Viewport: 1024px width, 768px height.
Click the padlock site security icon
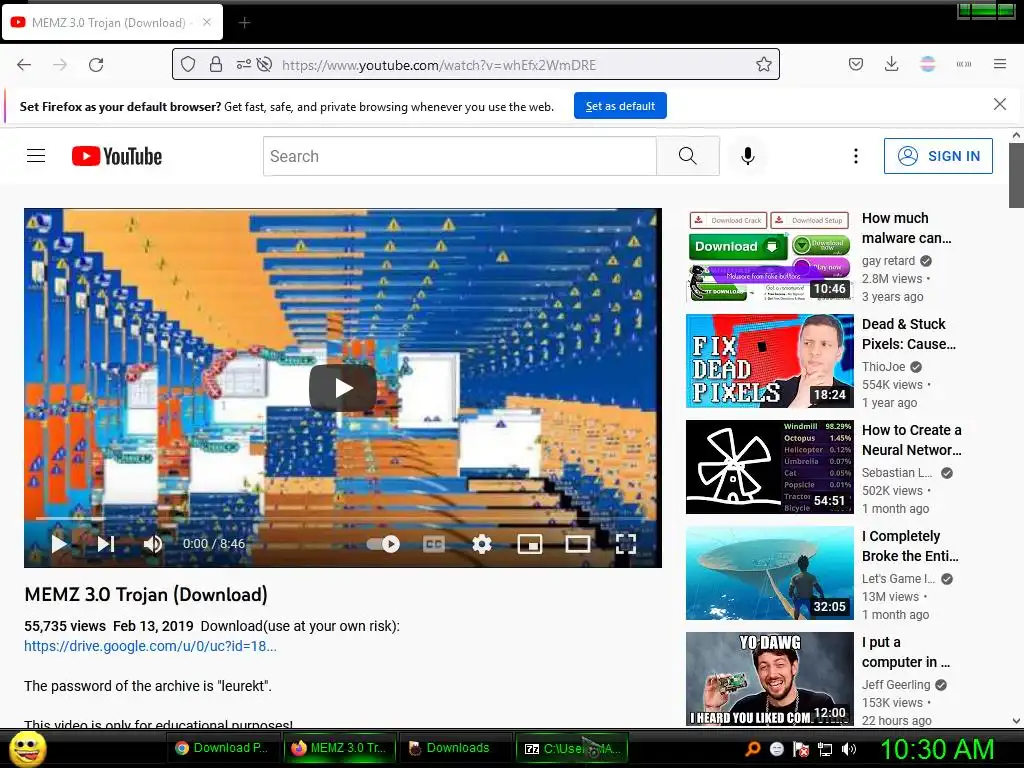216,65
